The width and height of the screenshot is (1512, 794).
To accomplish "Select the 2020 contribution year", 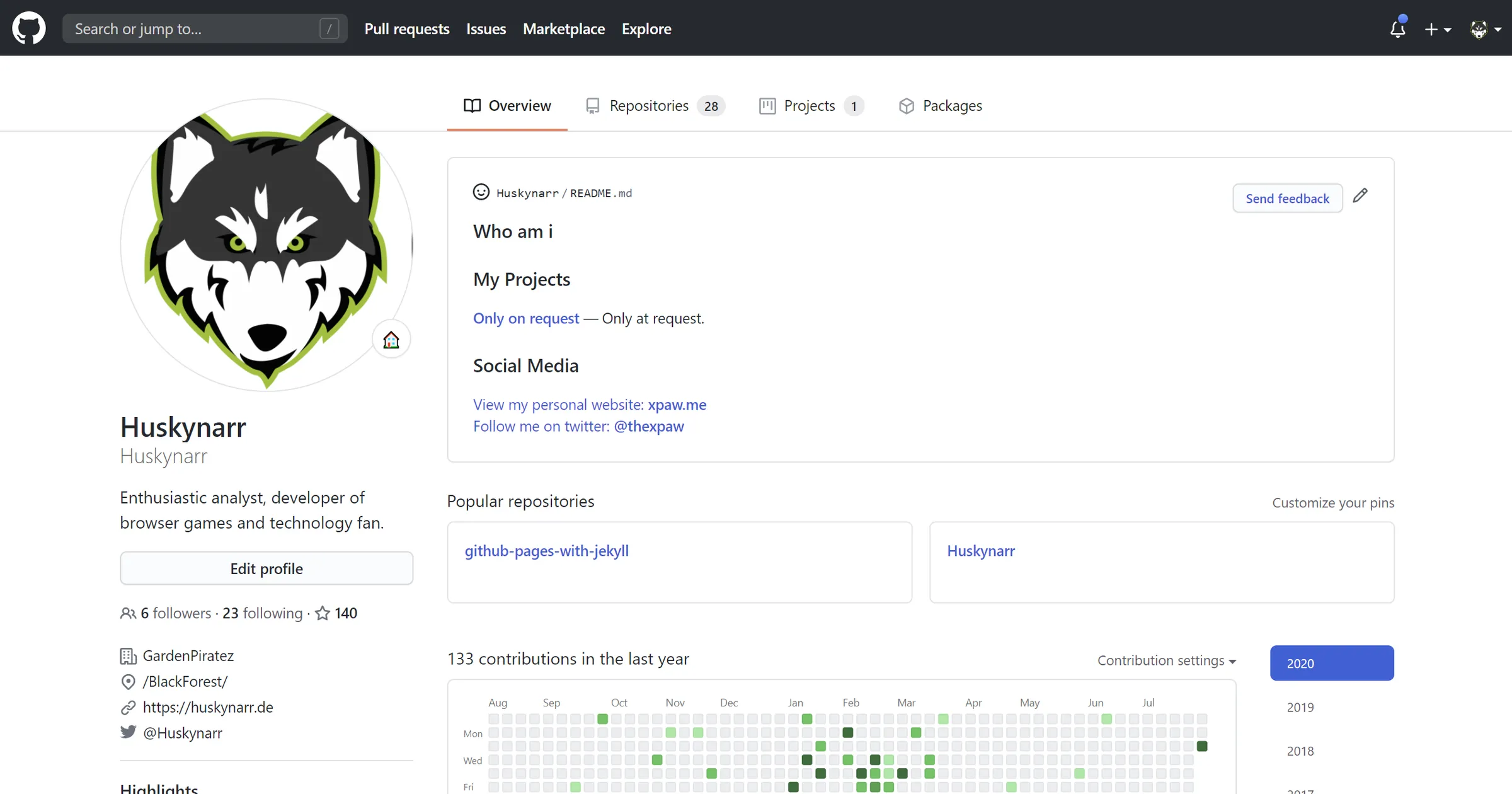I will pyautogui.click(x=1332, y=663).
